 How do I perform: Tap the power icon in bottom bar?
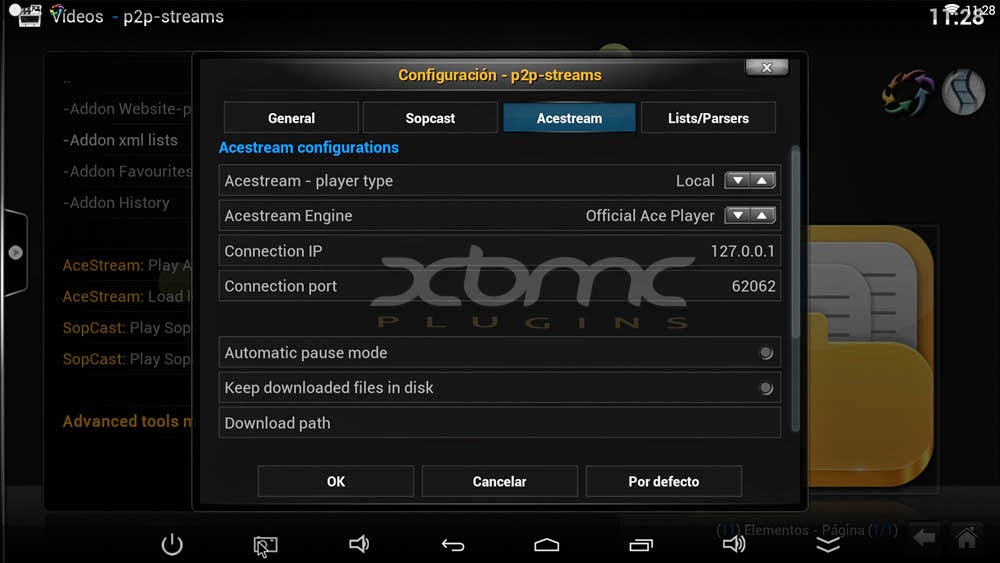pos(172,545)
